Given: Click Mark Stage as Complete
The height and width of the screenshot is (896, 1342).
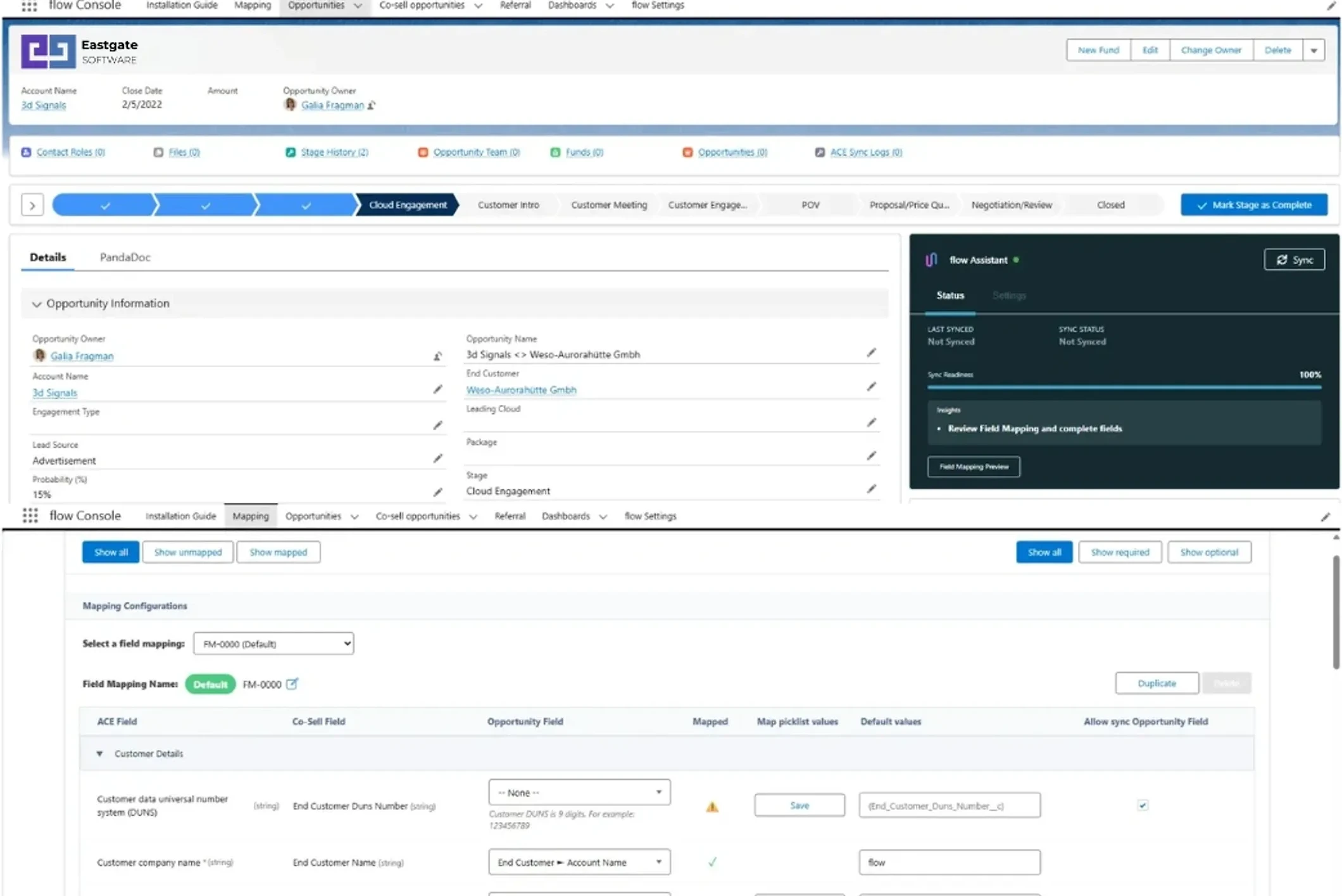Looking at the screenshot, I should tap(1254, 205).
